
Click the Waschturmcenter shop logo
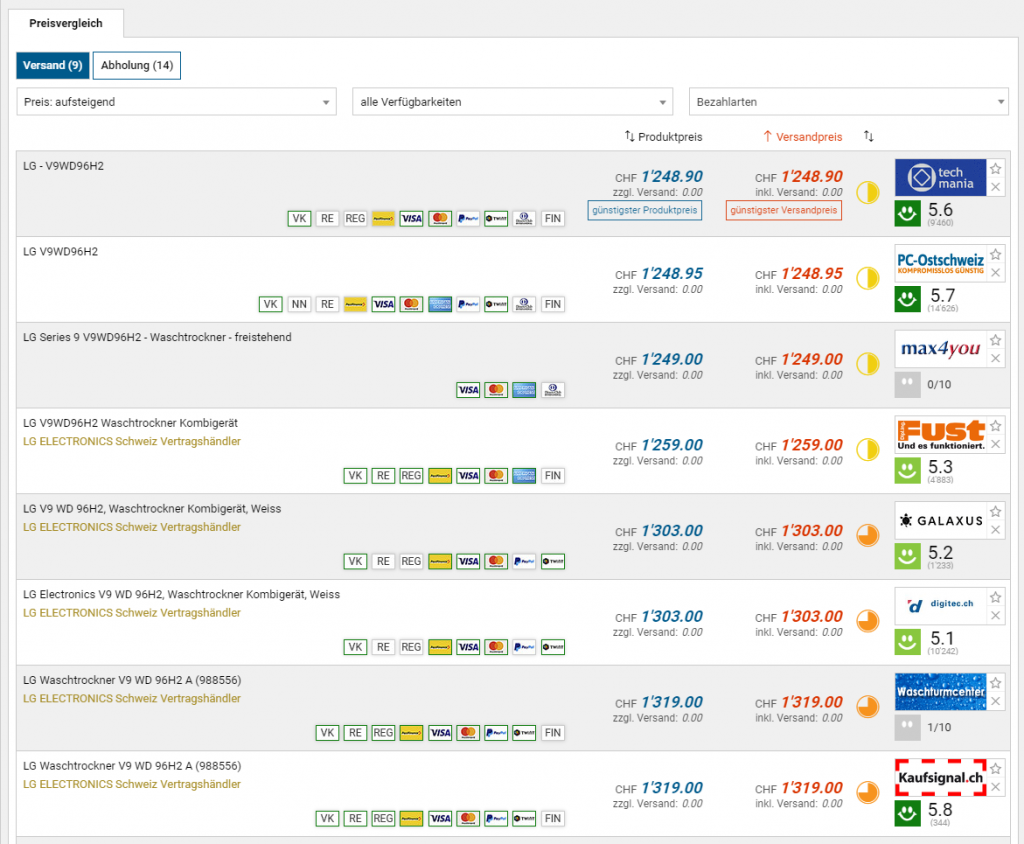pyautogui.click(x=940, y=692)
